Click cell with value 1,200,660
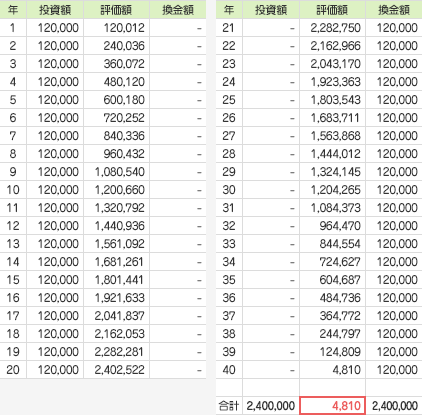This screenshot has width=422, height=415. (117, 190)
